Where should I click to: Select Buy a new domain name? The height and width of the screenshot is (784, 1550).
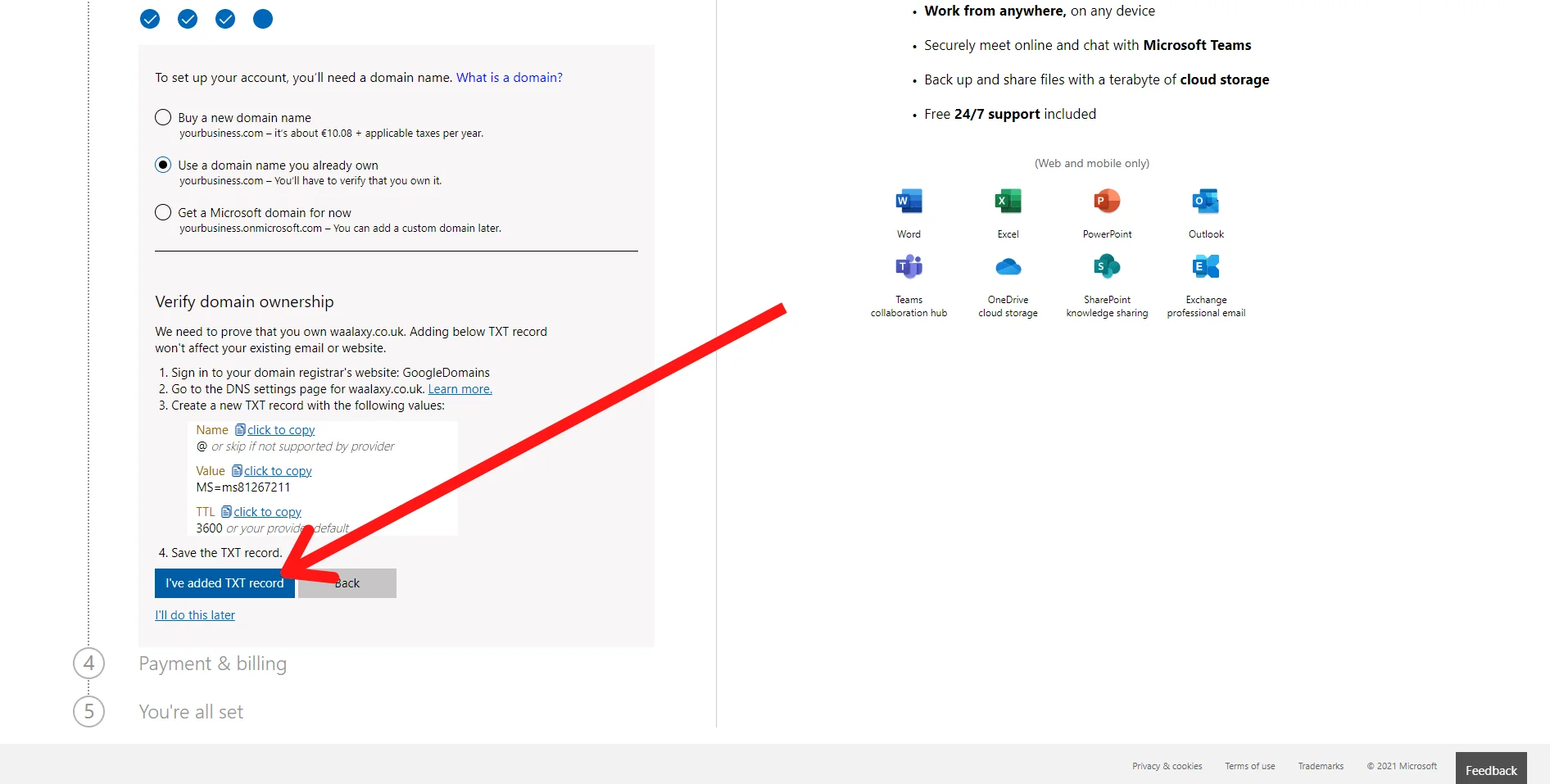[x=163, y=117]
